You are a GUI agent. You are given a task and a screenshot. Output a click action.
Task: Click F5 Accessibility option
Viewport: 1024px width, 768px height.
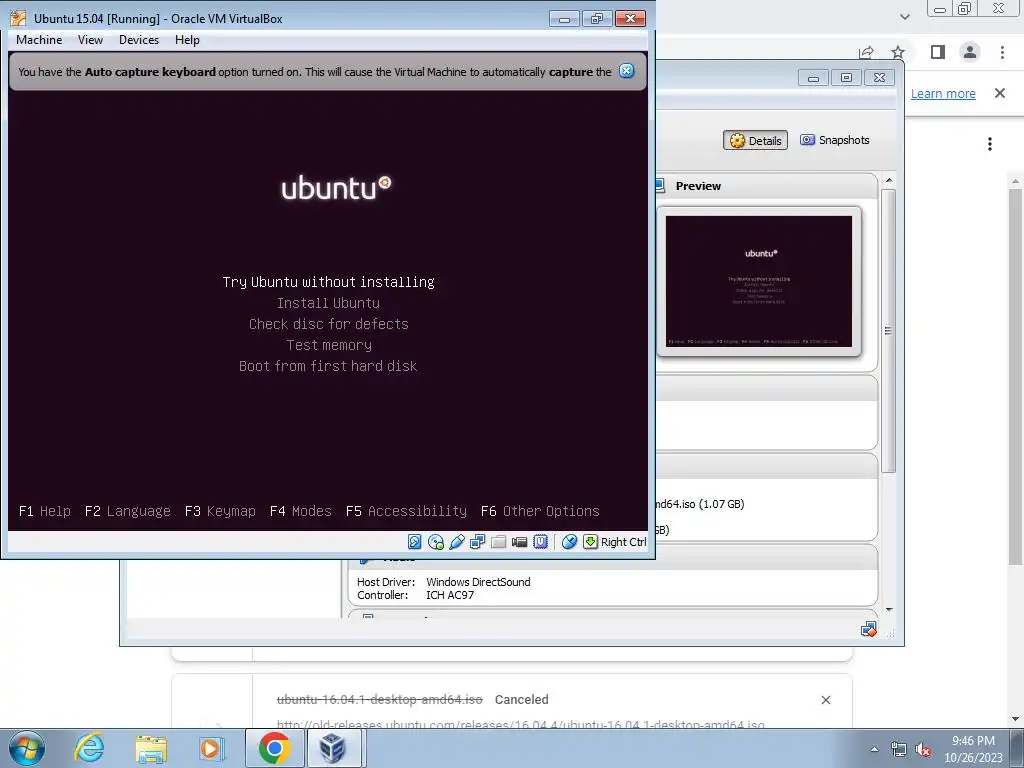406,511
